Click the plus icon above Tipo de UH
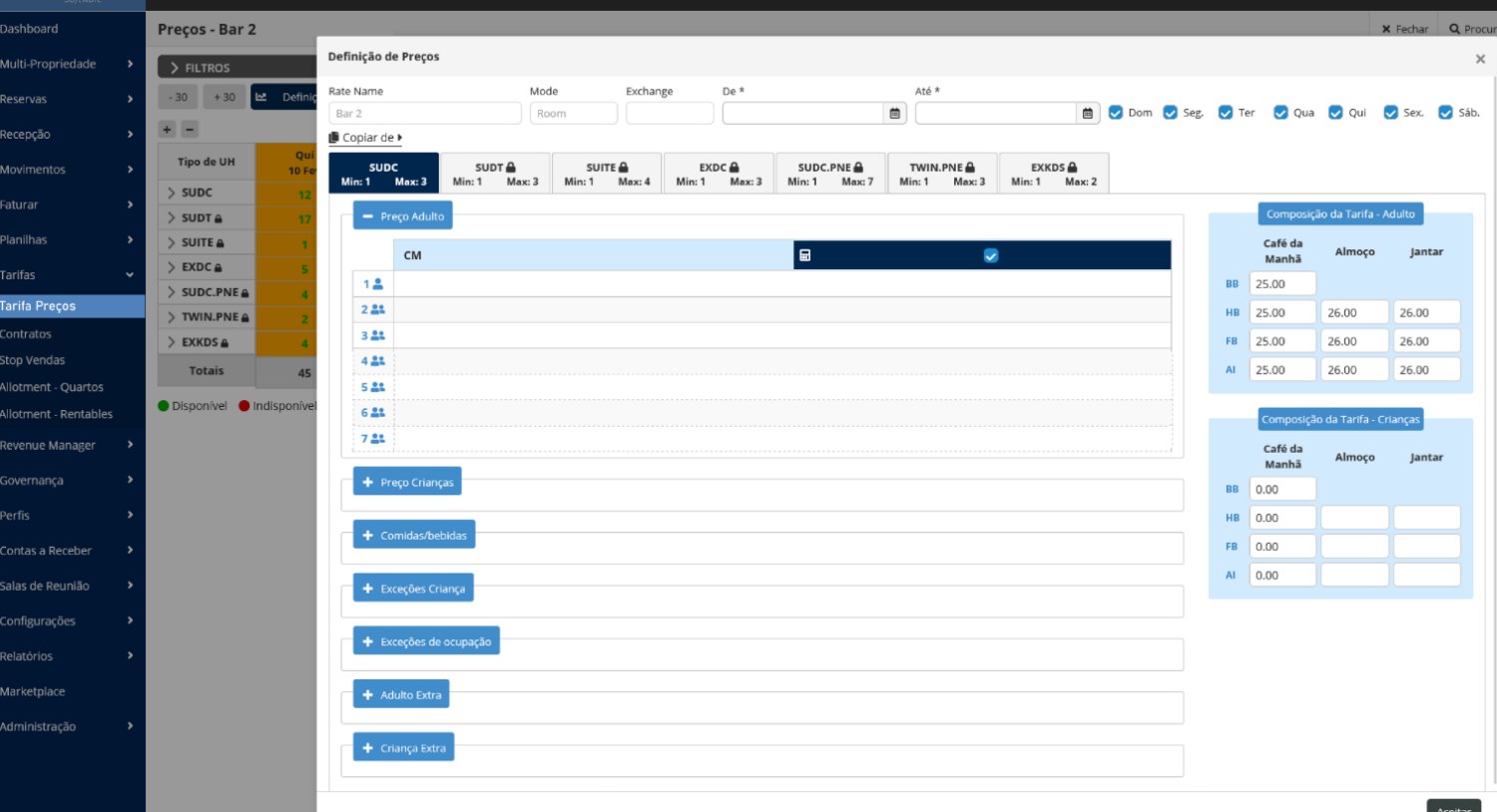The height and width of the screenshot is (812, 1497). point(167,129)
